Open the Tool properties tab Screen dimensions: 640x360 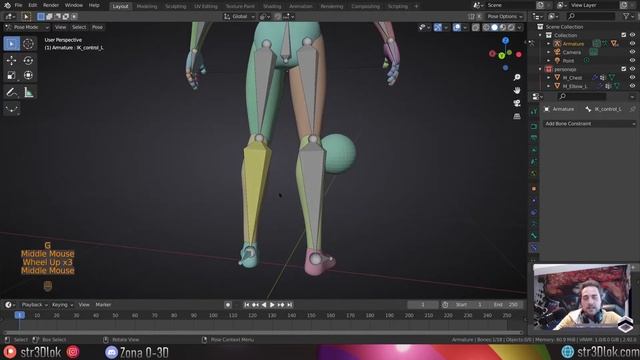534,111
